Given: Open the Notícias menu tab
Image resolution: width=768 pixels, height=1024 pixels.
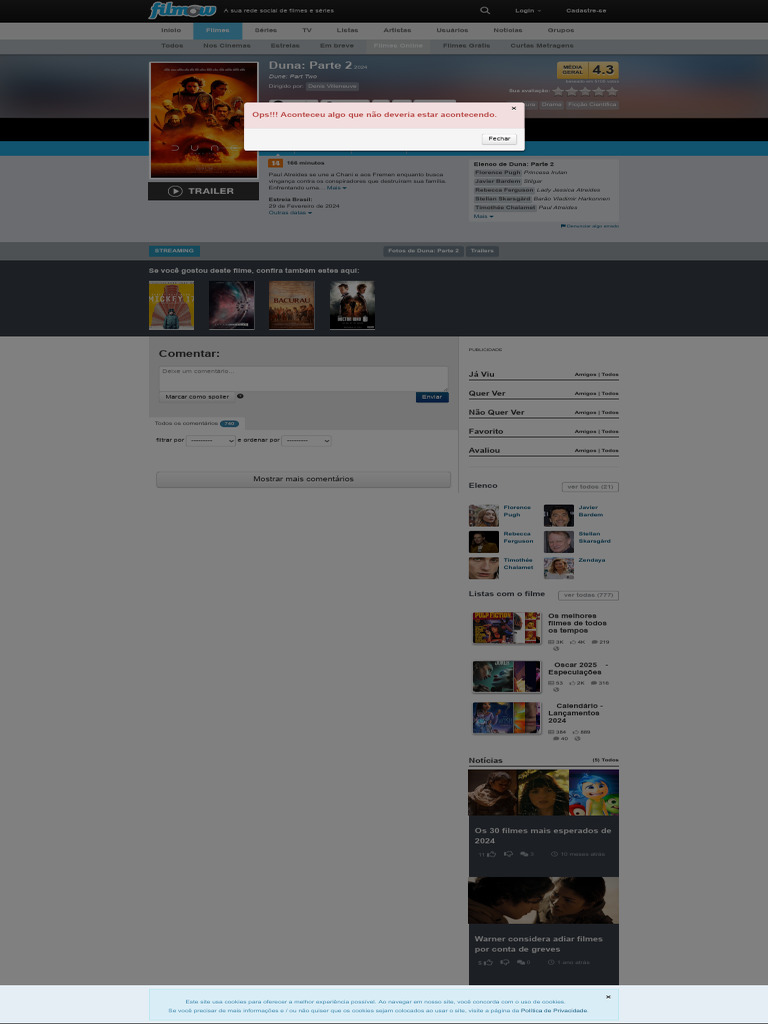Looking at the screenshot, I should (x=507, y=31).
